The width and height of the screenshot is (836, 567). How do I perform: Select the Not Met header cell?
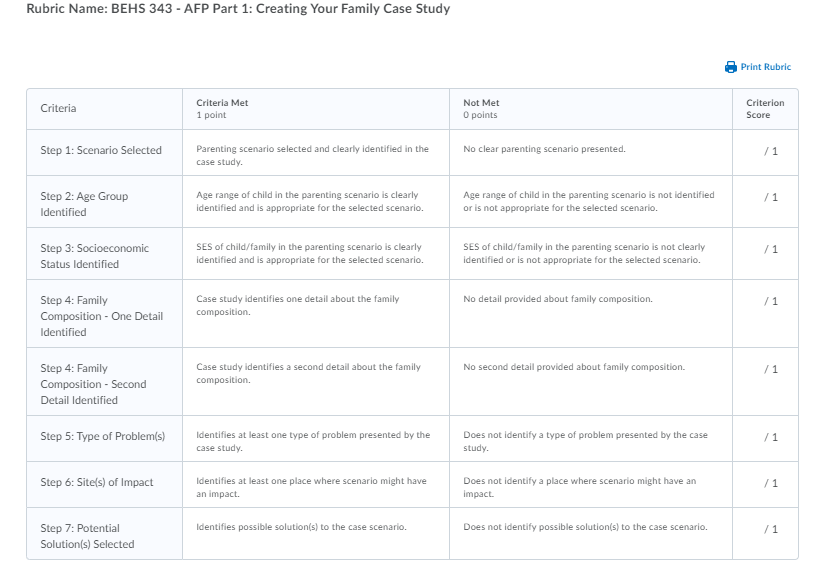click(x=591, y=109)
